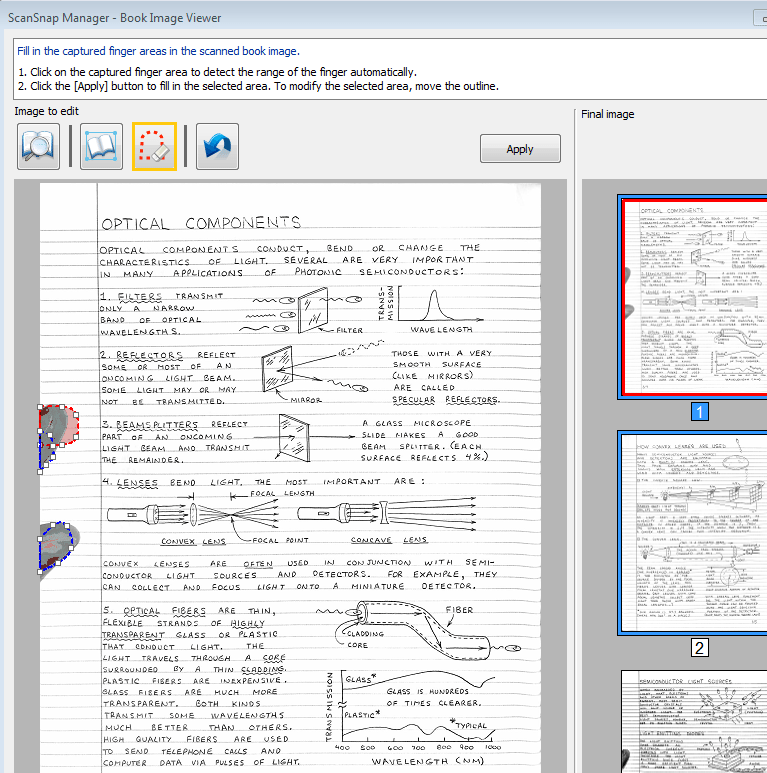Select the finger area fill eraser tool

tap(154, 147)
